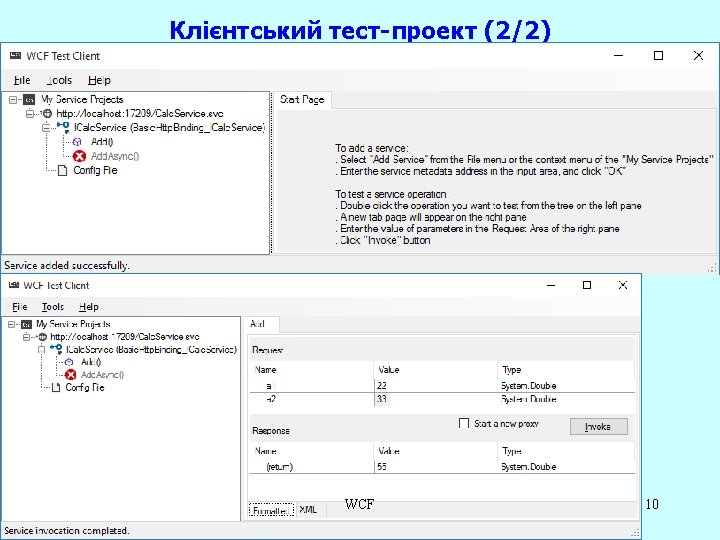Click upper WCF Test Client title bar icon
720x540 pixels.
tap(15, 56)
